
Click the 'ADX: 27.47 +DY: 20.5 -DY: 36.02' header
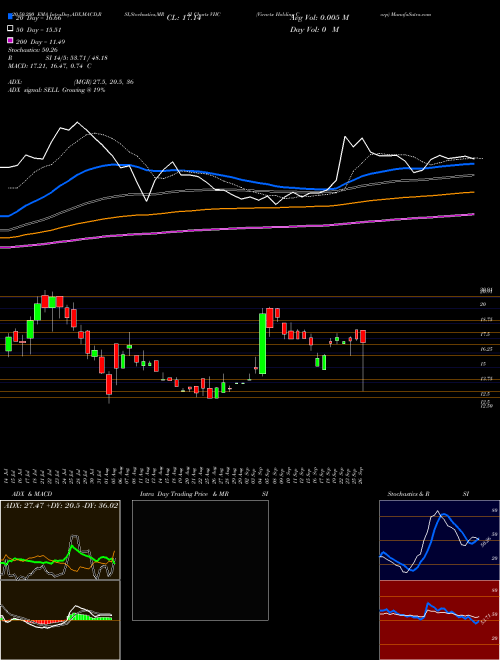pyautogui.click(x=61, y=505)
